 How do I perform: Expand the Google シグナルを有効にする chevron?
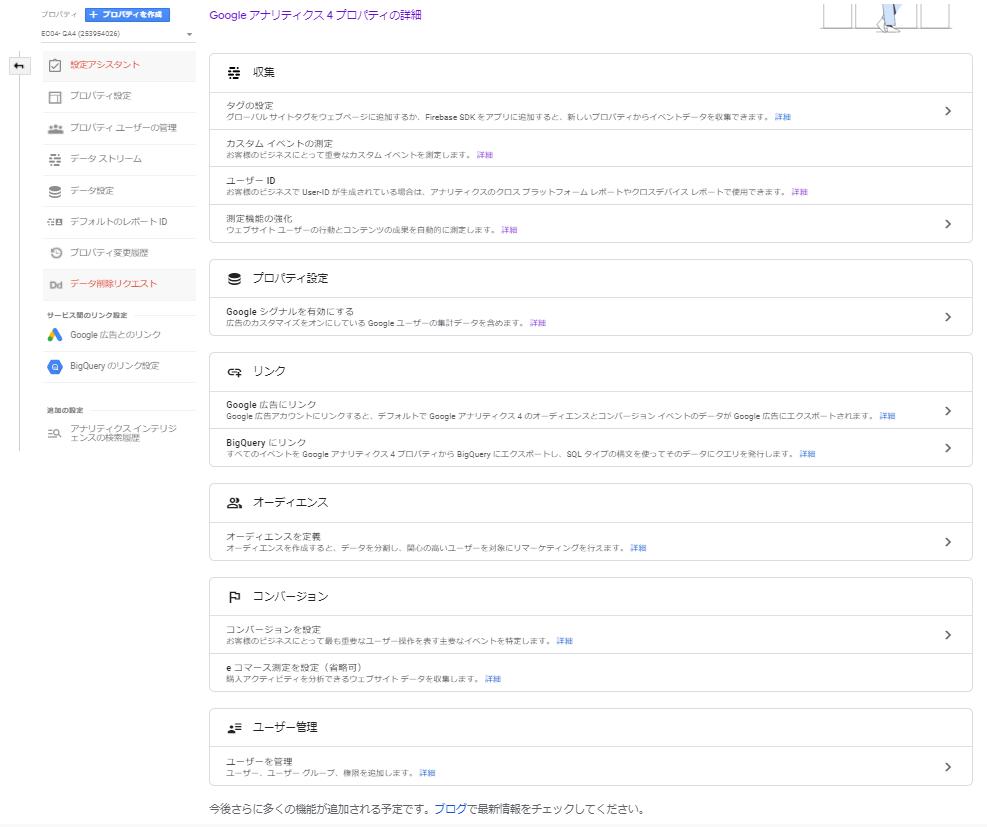click(947, 317)
